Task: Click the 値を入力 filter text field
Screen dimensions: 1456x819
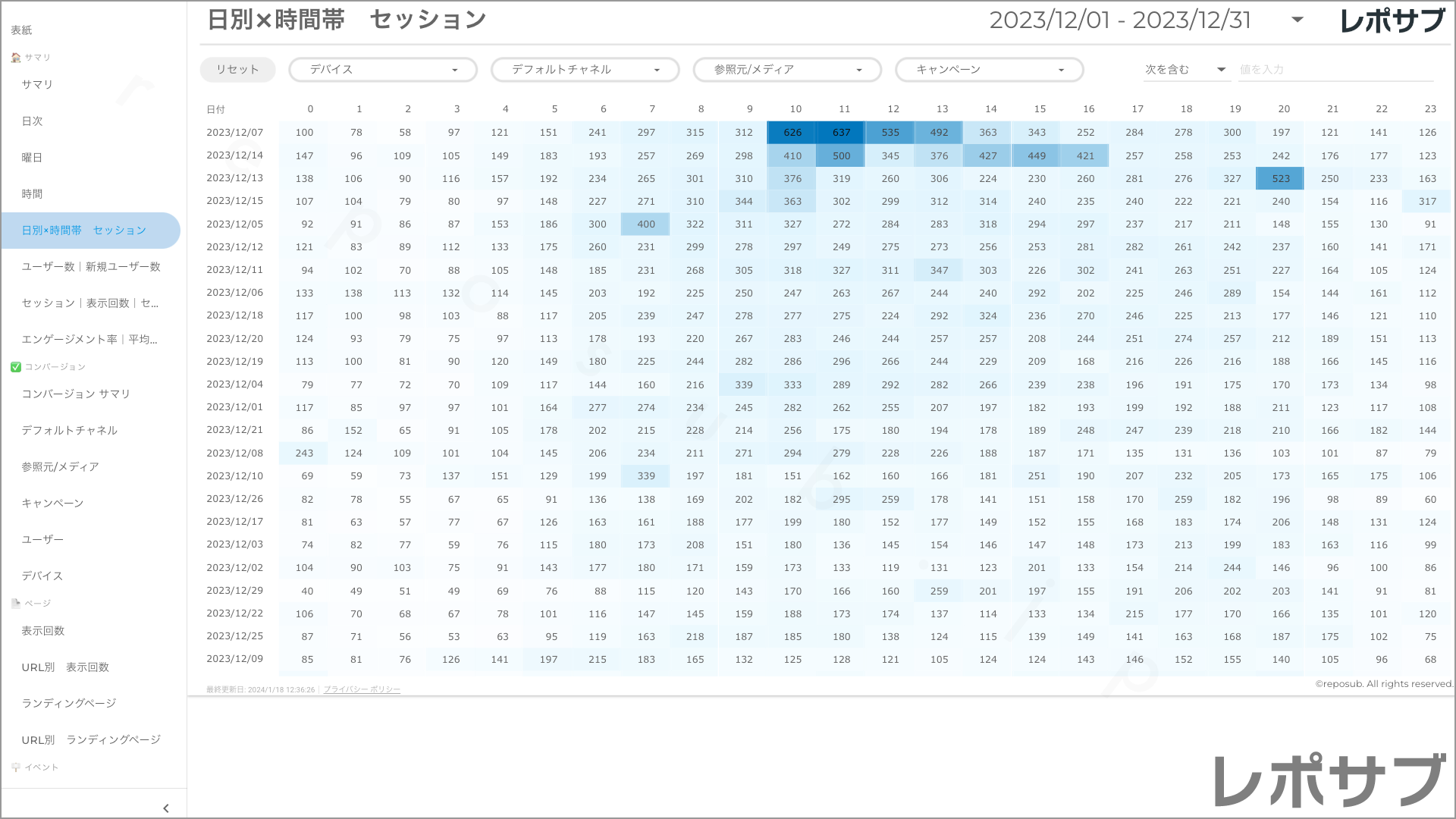Action: click(x=1335, y=70)
